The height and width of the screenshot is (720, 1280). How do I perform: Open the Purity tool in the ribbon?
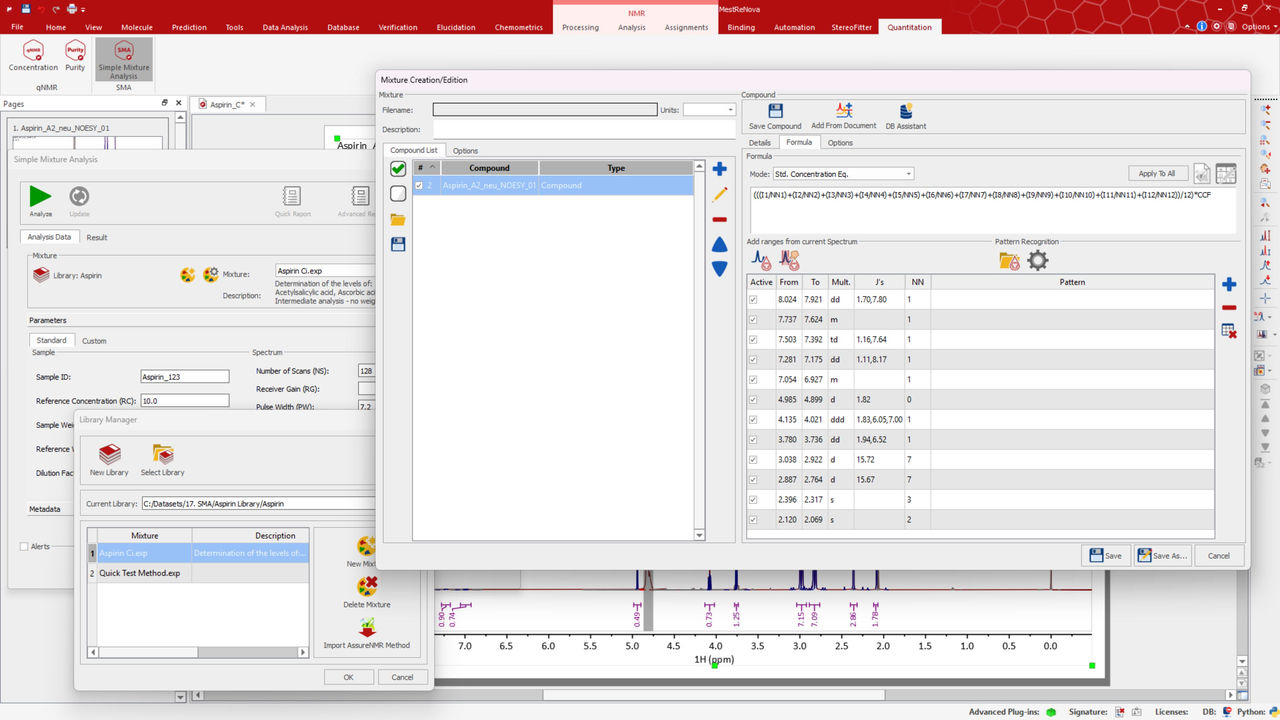point(75,56)
